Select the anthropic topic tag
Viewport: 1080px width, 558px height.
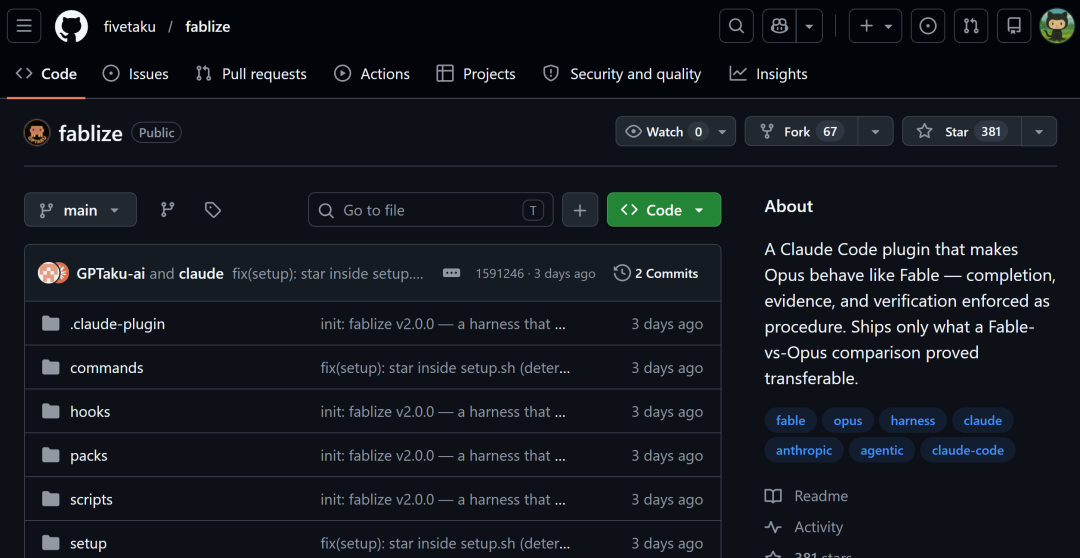coord(804,451)
